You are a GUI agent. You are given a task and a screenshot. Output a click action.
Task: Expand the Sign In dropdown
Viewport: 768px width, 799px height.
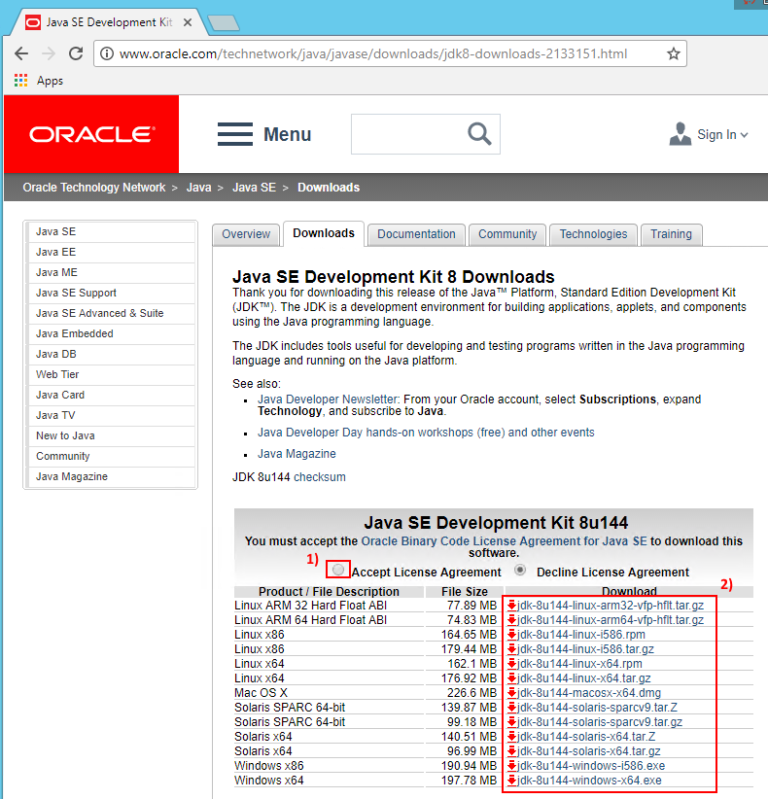point(709,135)
